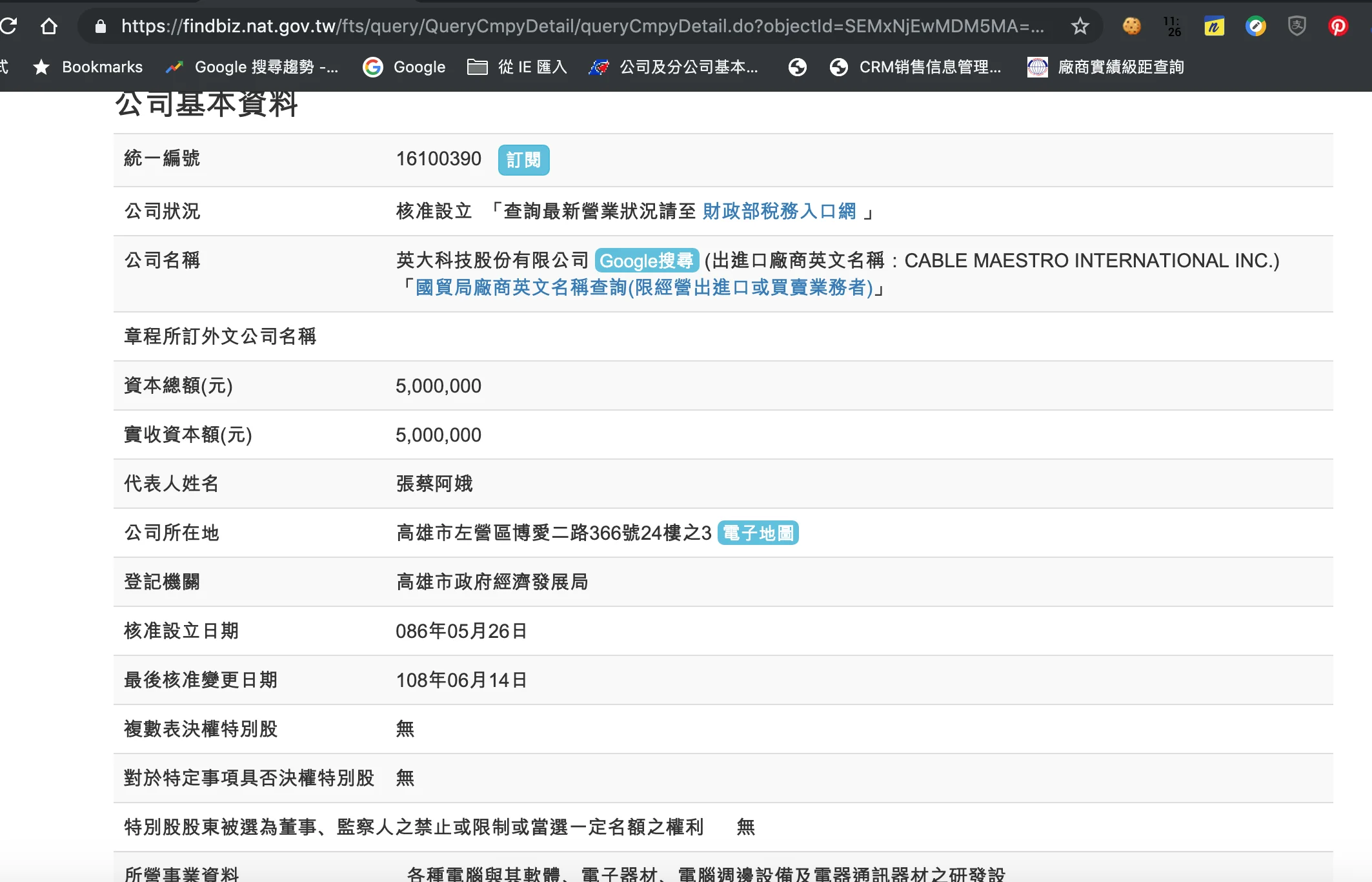Viewport: 1372px width, 882px height.
Task: Click the round green-blue extension icon
Action: point(1255,26)
